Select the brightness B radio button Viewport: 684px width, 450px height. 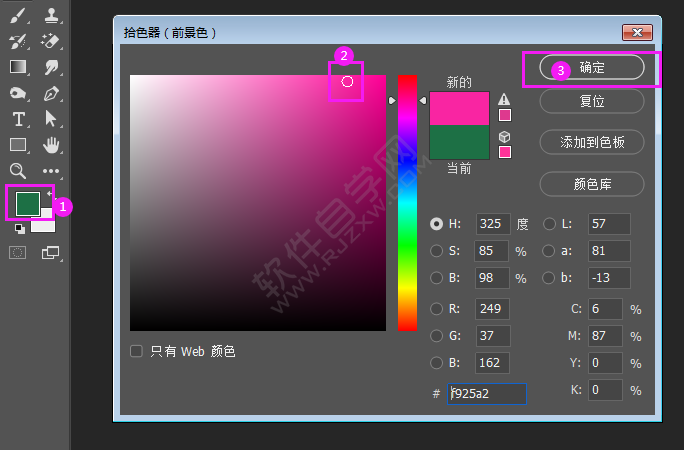tap(436, 278)
